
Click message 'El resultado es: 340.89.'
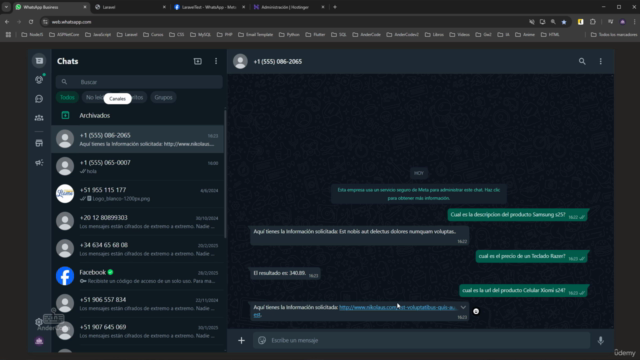click(285, 273)
